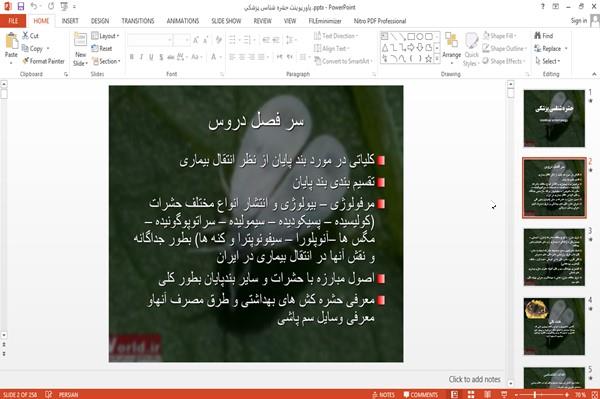Switch to the REVIEW tab
This screenshot has height=399, width=600.
coord(262,21)
